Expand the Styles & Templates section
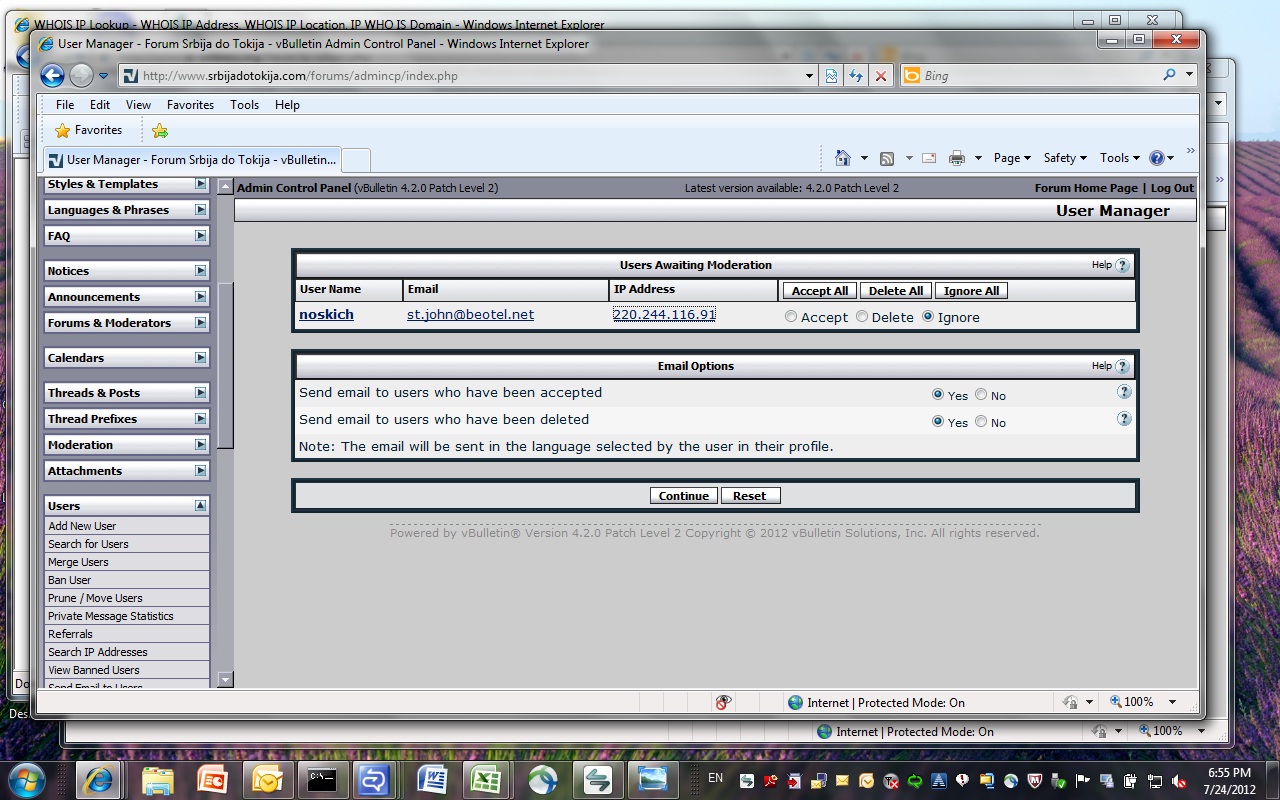 (200, 184)
